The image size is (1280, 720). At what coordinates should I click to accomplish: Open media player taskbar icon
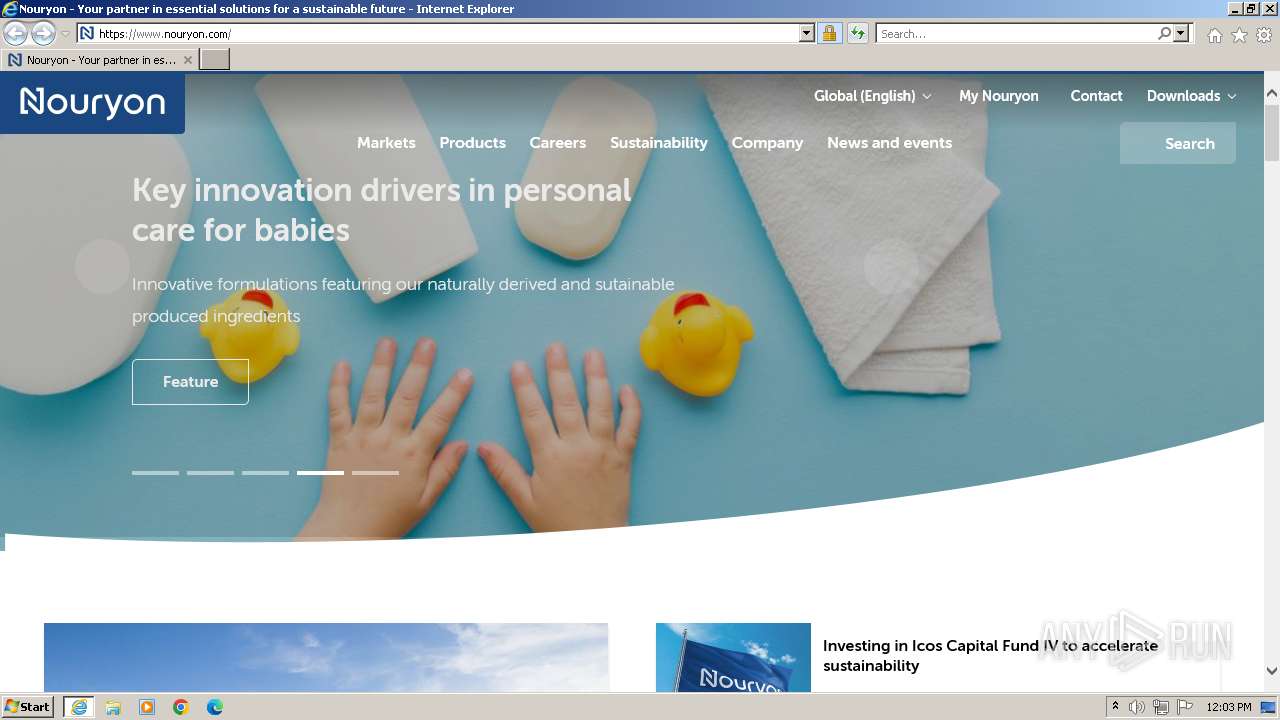pyautogui.click(x=147, y=707)
